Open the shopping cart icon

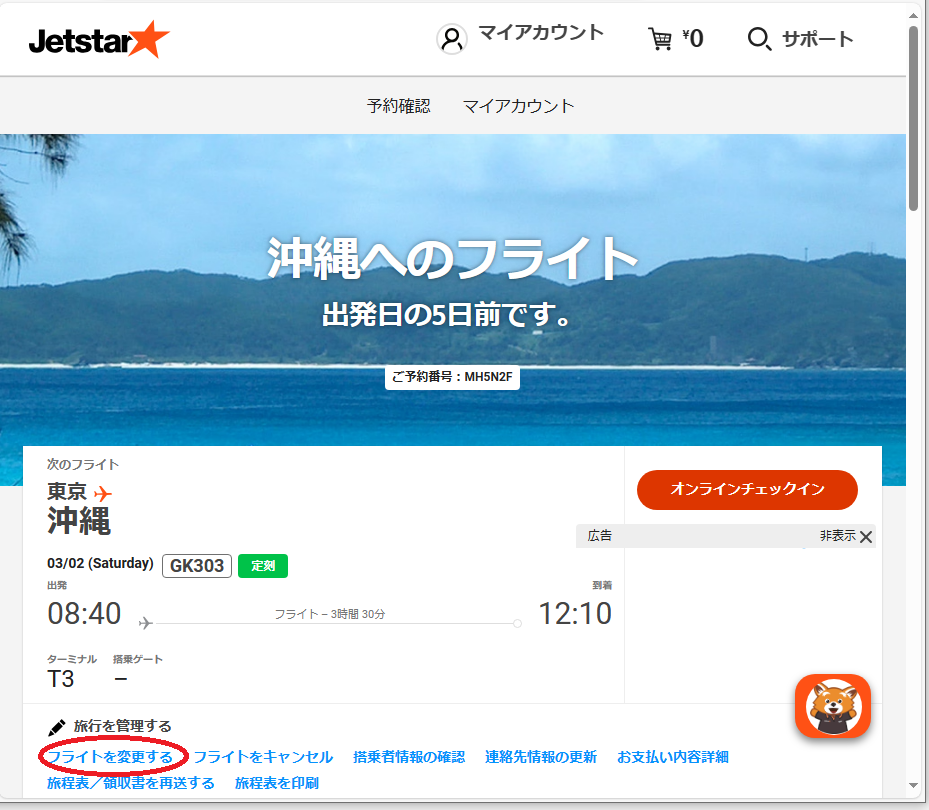660,39
